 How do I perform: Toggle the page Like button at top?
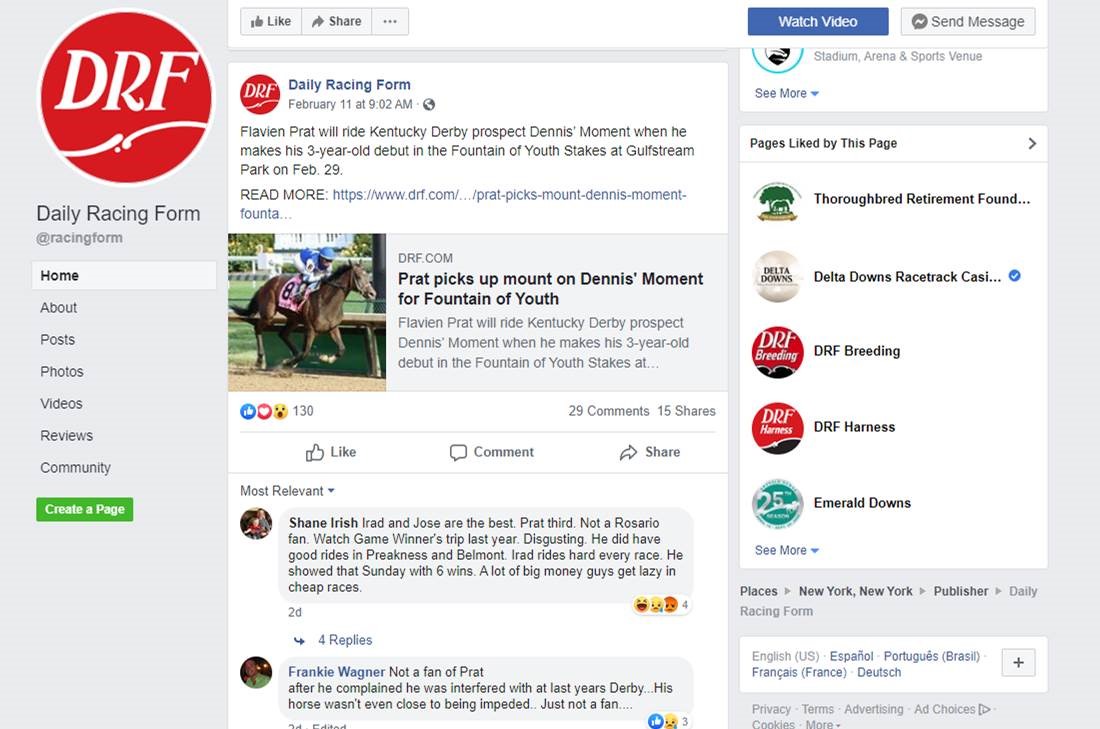click(x=271, y=22)
